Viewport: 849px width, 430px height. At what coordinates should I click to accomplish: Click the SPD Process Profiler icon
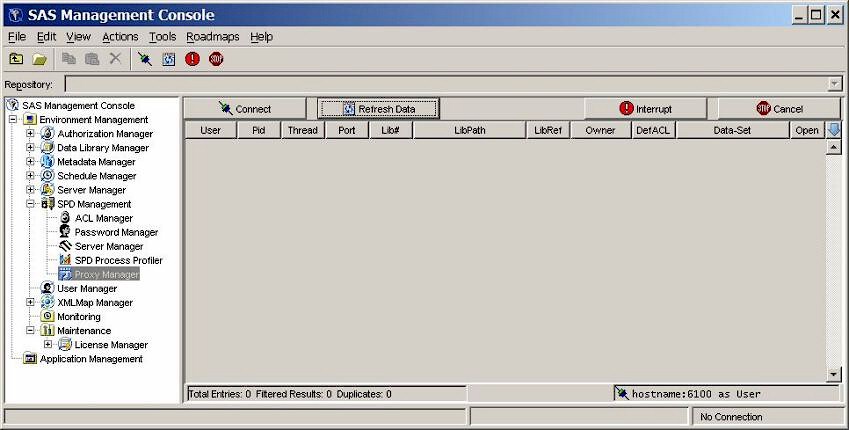(65, 260)
